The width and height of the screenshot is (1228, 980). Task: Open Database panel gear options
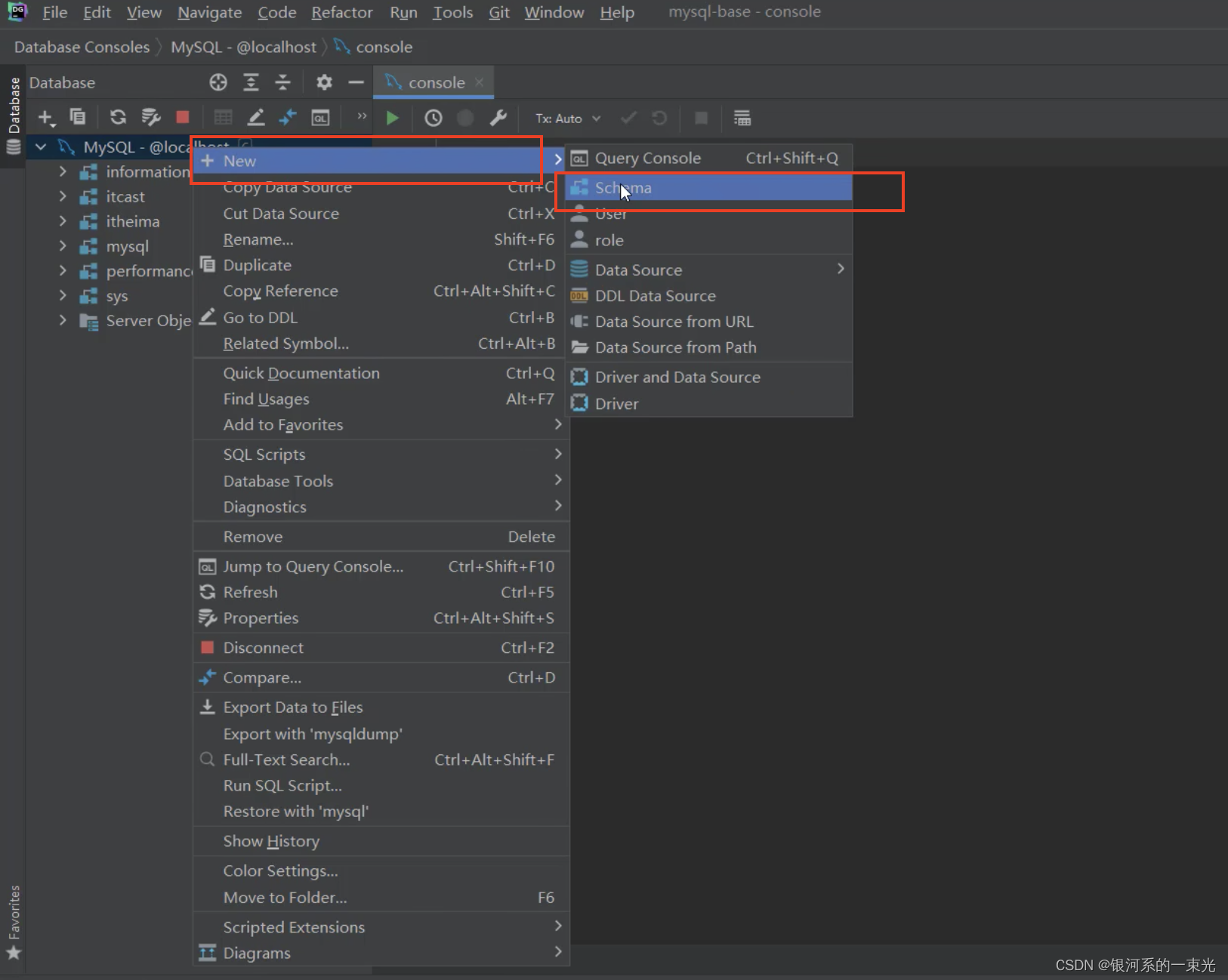[x=324, y=82]
